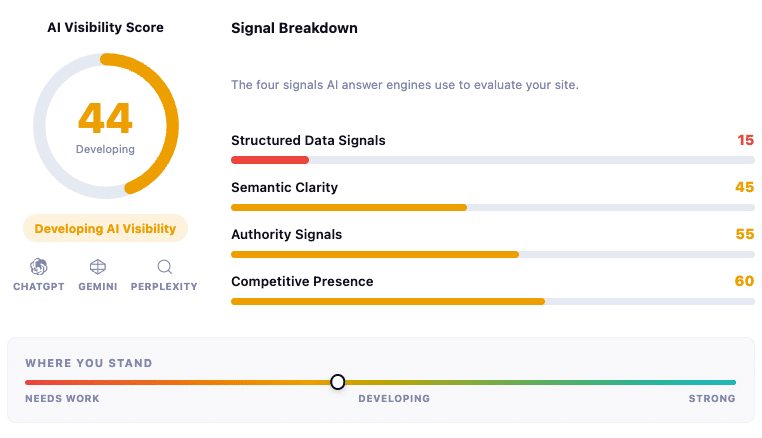Click the Semantic Clarity progress bar
The image size is (762, 438).
(x=348, y=207)
